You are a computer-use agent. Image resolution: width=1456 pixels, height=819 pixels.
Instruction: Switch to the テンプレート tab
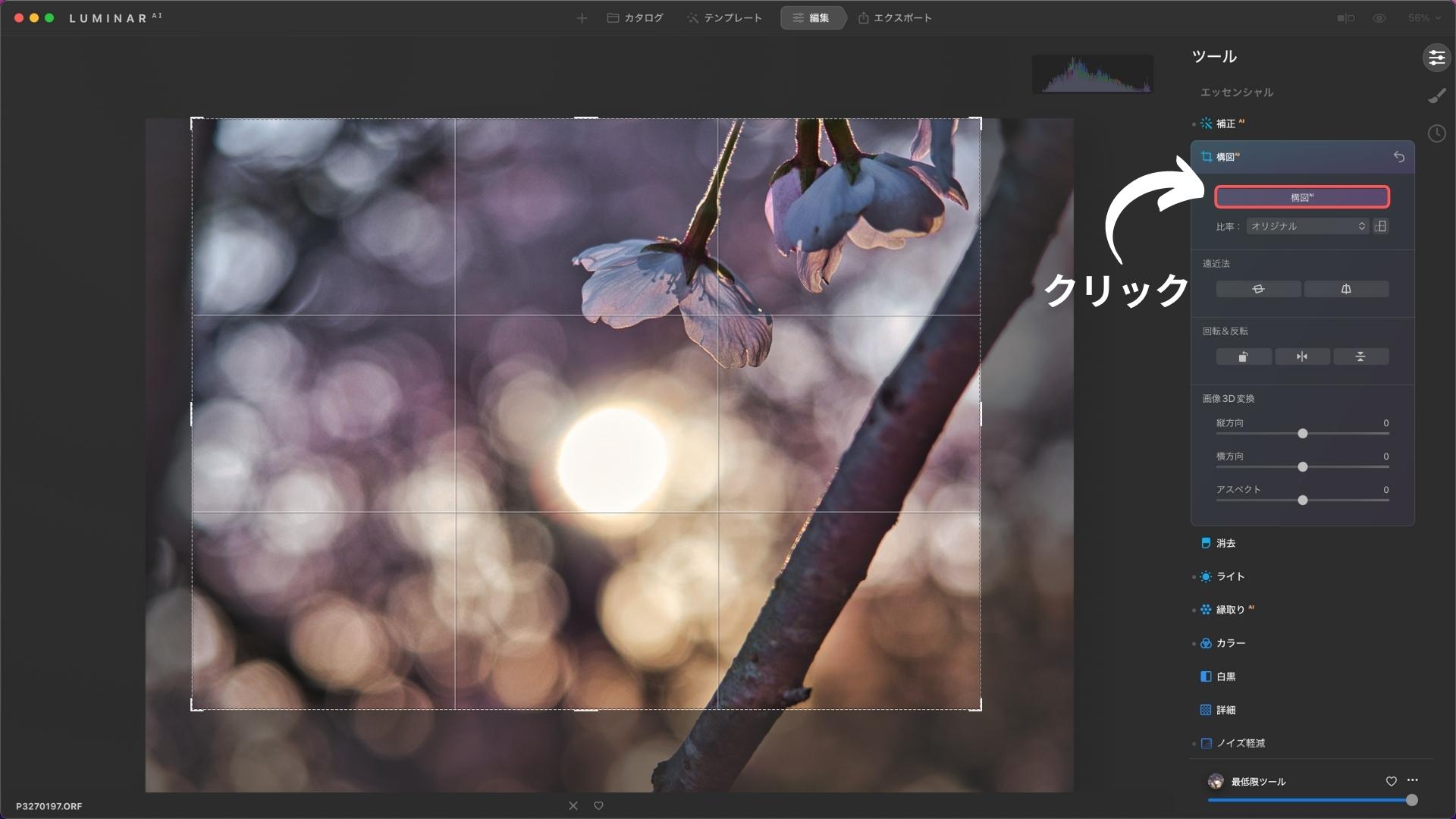(x=724, y=18)
